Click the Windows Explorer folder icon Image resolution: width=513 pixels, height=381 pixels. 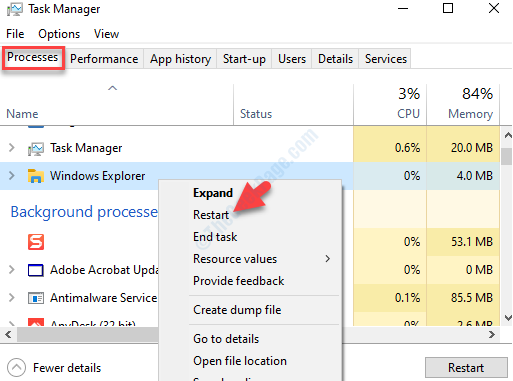[36, 176]
